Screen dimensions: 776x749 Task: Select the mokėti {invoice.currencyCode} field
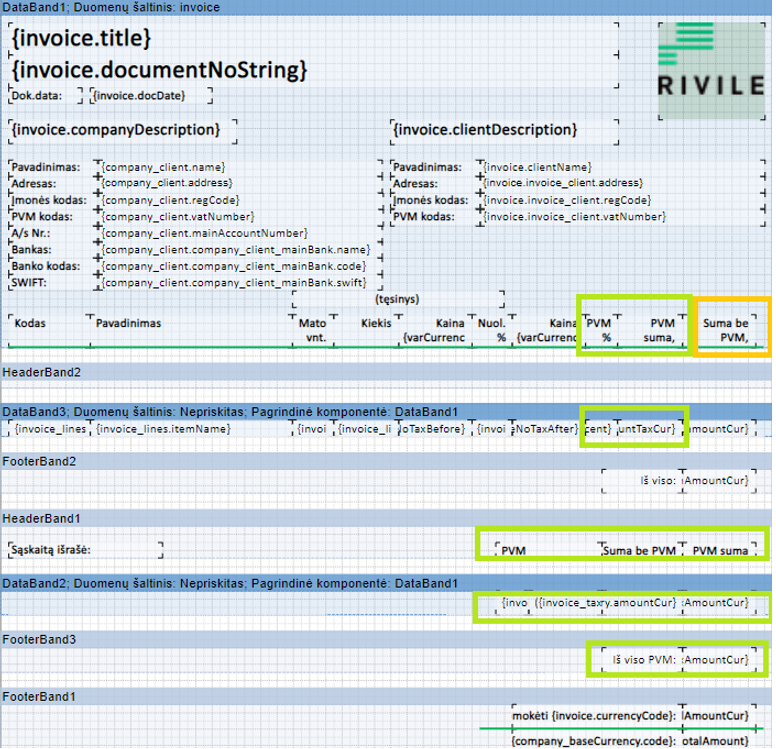(x=593, y=717)
